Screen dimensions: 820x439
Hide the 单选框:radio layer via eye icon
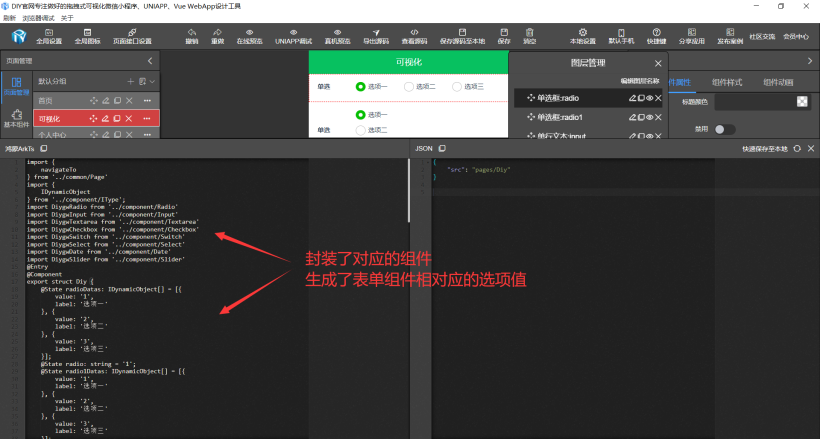(649, 98)
